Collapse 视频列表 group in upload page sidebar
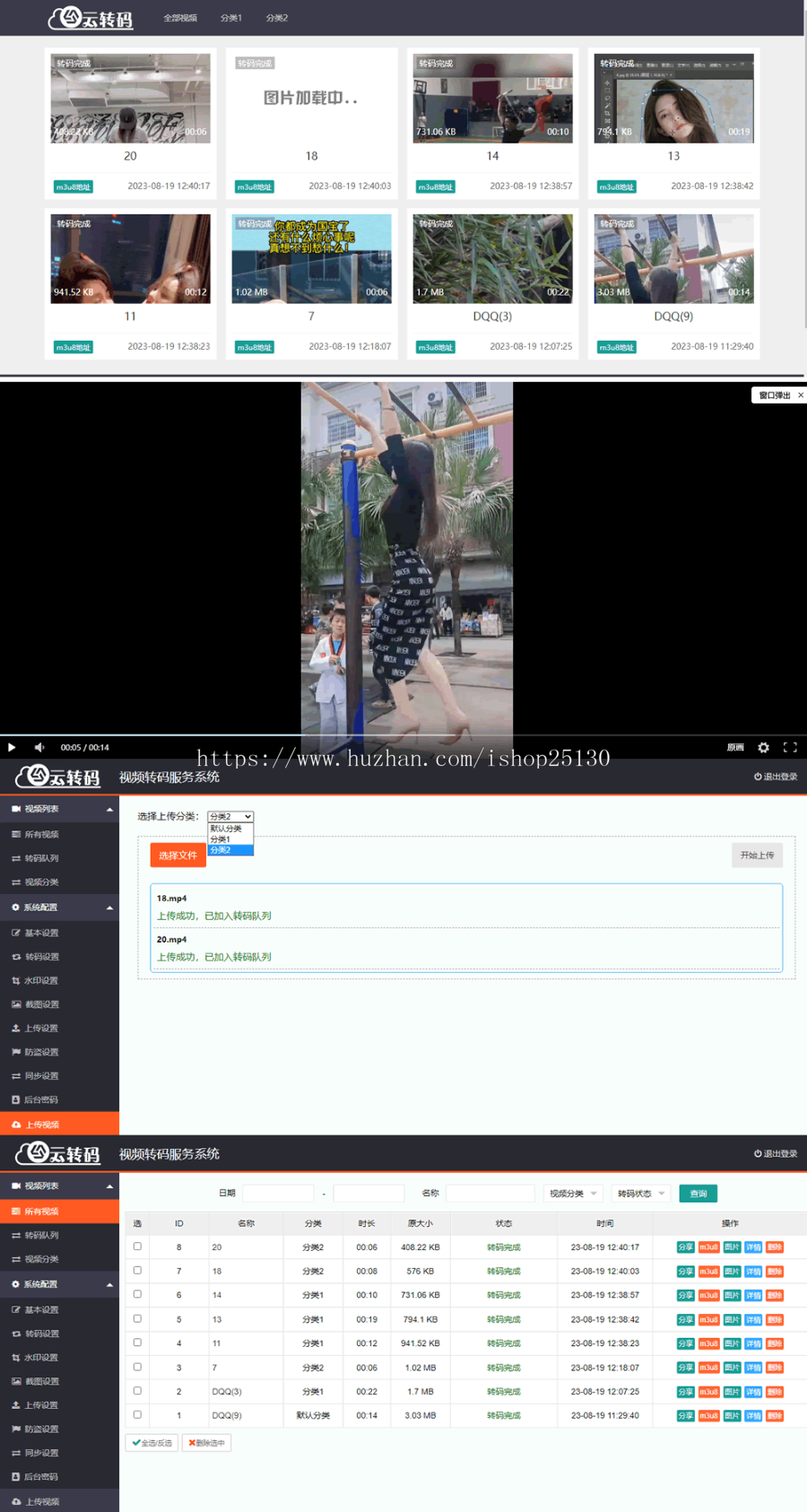Viewport: 807px width, 1512px height. pyautogui.click(x=59, y=809)
